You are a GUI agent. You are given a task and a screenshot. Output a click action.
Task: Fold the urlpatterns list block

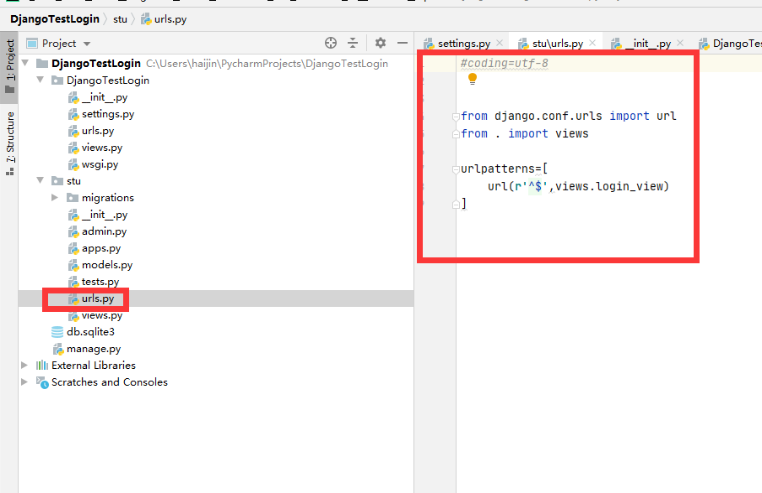tap(456, 170)
